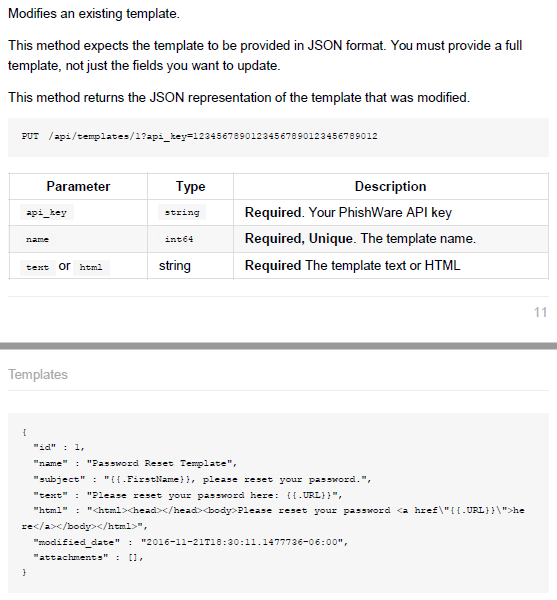Click the "name" line in JSON example

[x=135, y=463]
